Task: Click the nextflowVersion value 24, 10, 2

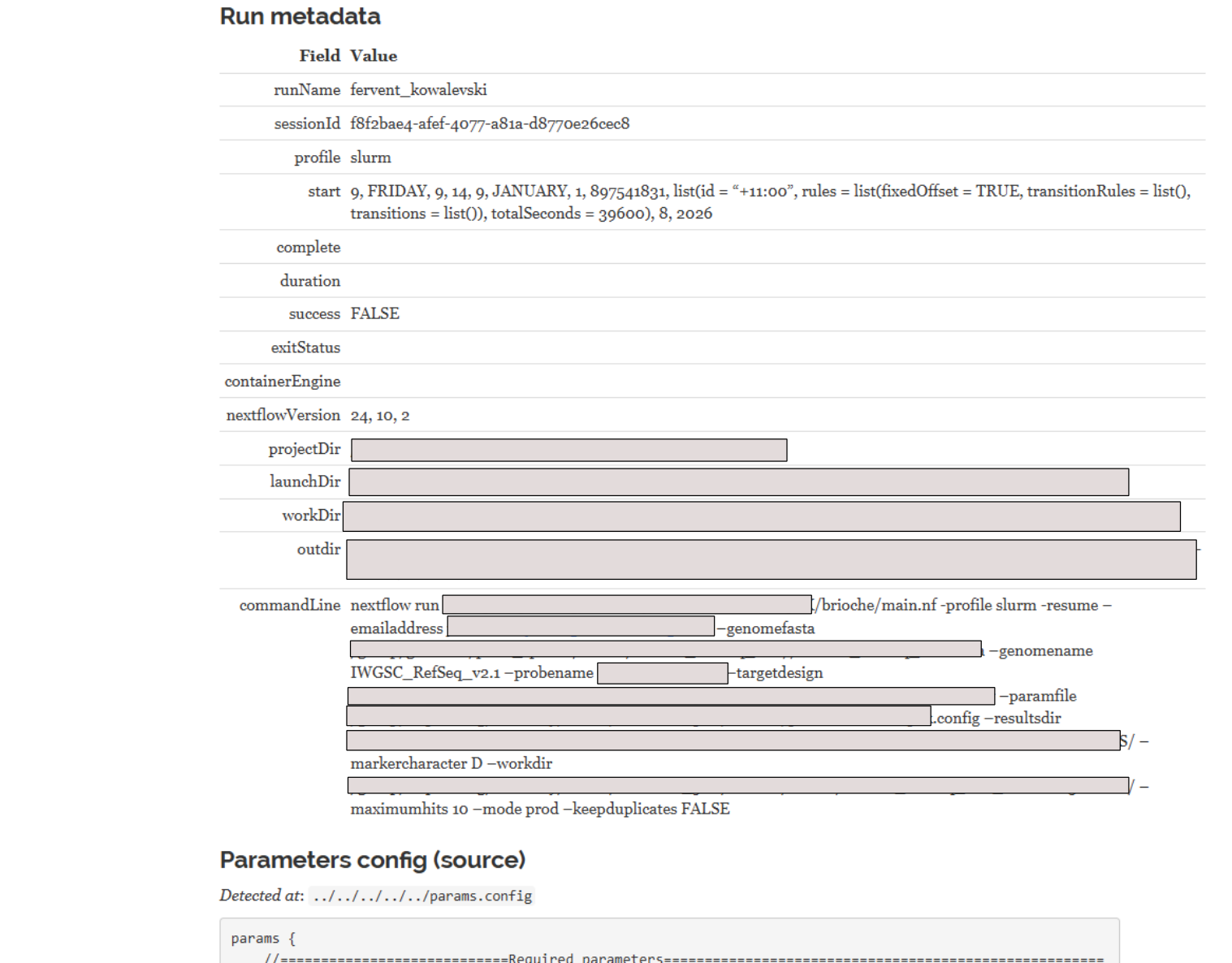Action: (x=380, y=416)
